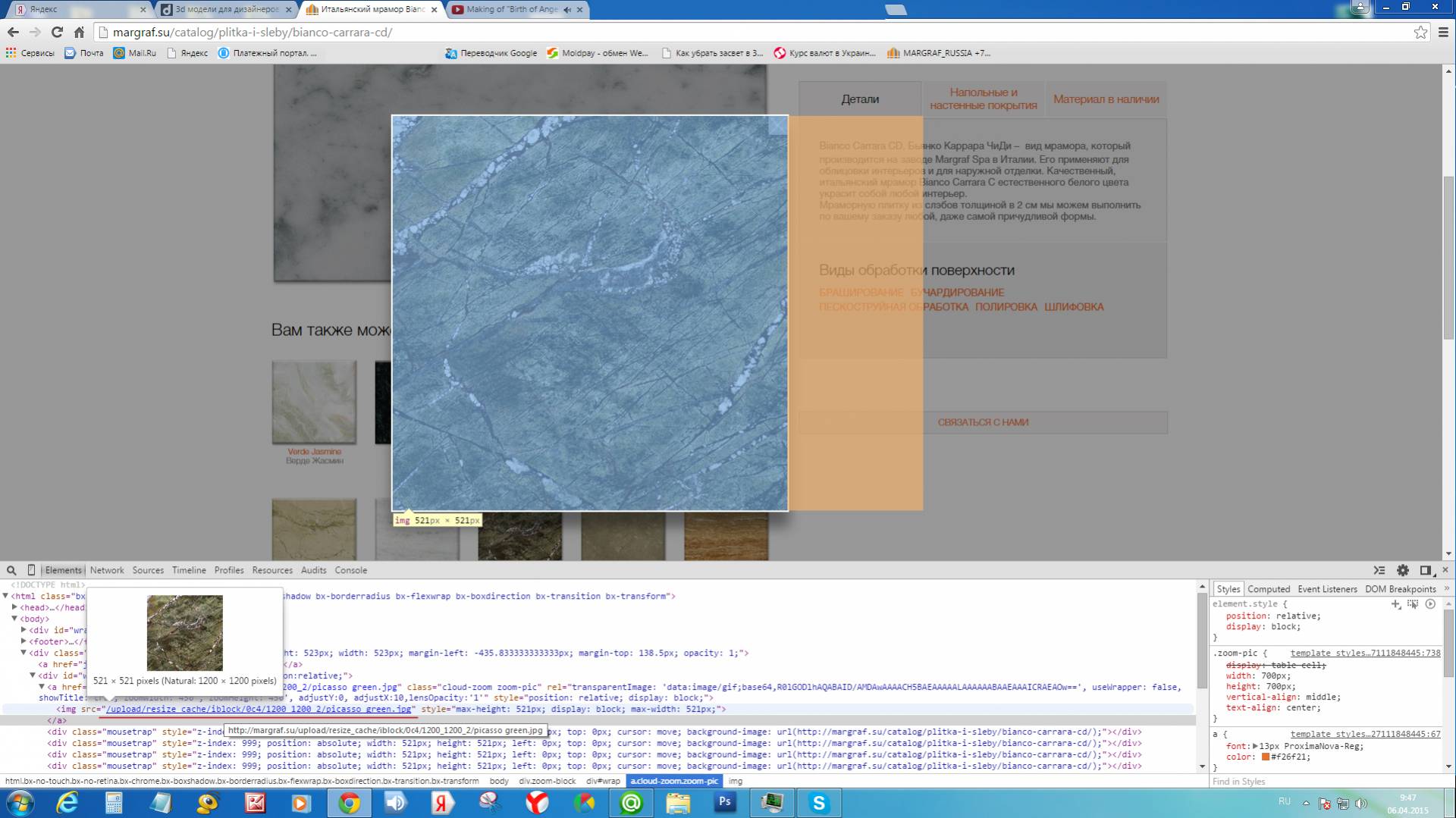This screenshot has width=1456, height=818.
Task: Click the new style rule plus icon
Action: (x=1395, y=604)
